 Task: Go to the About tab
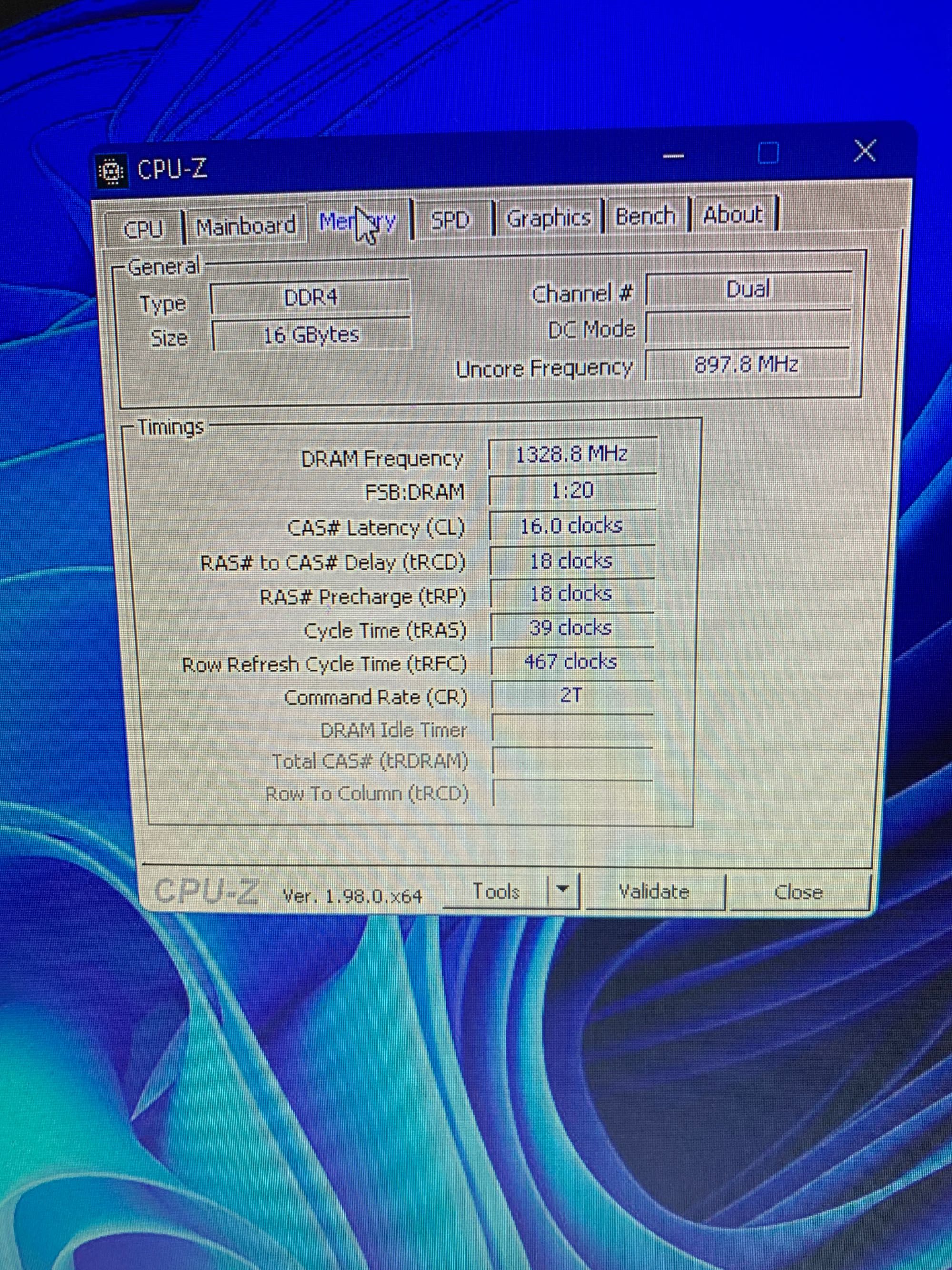click(x=734, y=215)
